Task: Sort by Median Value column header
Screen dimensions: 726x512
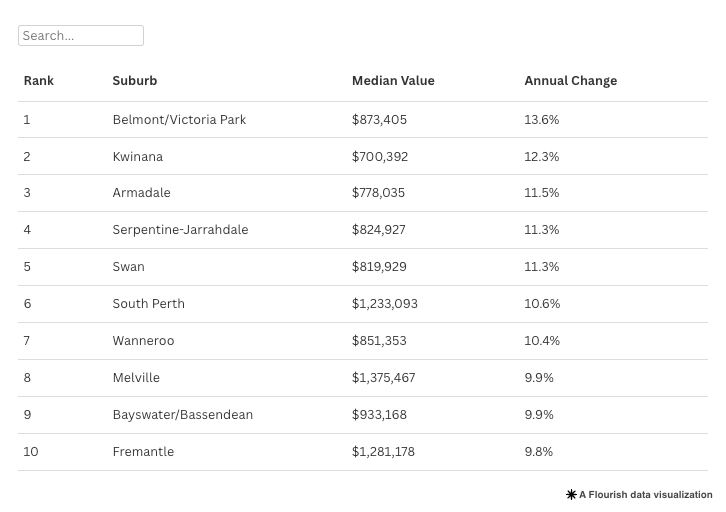Action: click(393, 81)
